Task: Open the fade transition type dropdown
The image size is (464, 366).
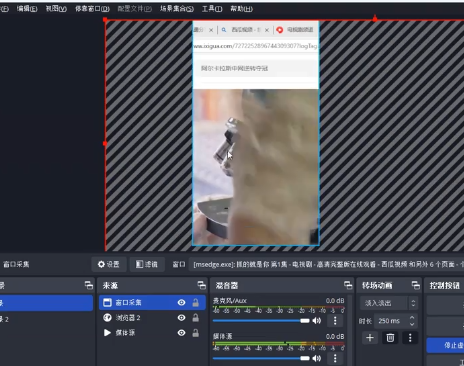Action: pos(389,303)
